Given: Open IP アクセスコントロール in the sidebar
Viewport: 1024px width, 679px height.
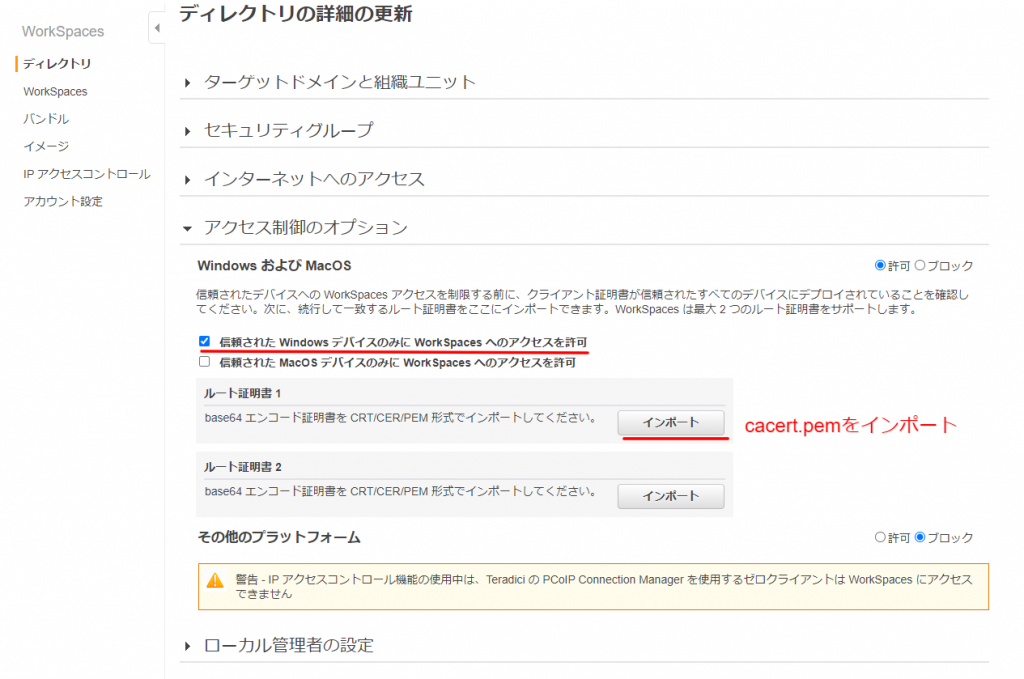Looking at the screenshot, I should tap(87, 174).
